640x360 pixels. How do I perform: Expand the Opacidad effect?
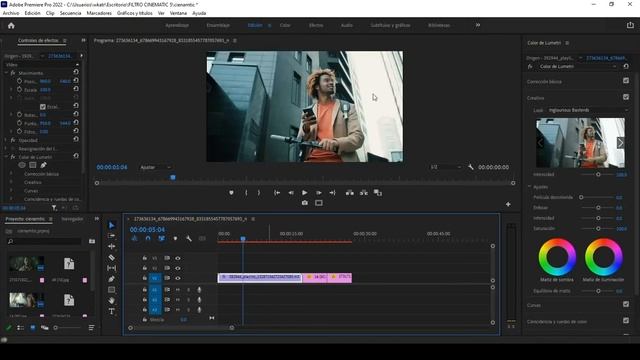click(x=6, y=140)
